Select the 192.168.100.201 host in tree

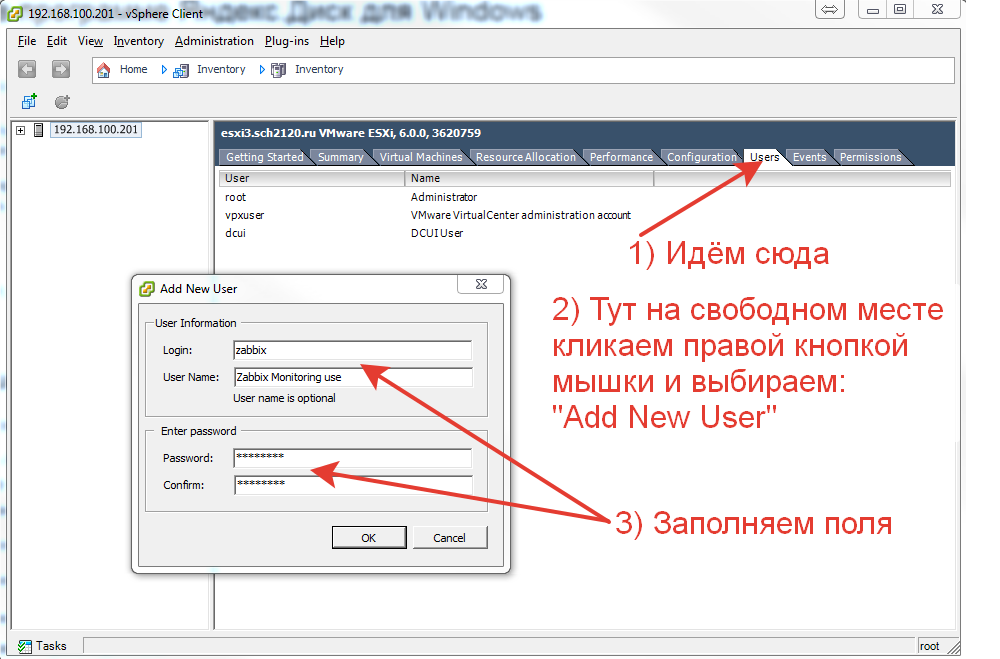tap(96, 130)
